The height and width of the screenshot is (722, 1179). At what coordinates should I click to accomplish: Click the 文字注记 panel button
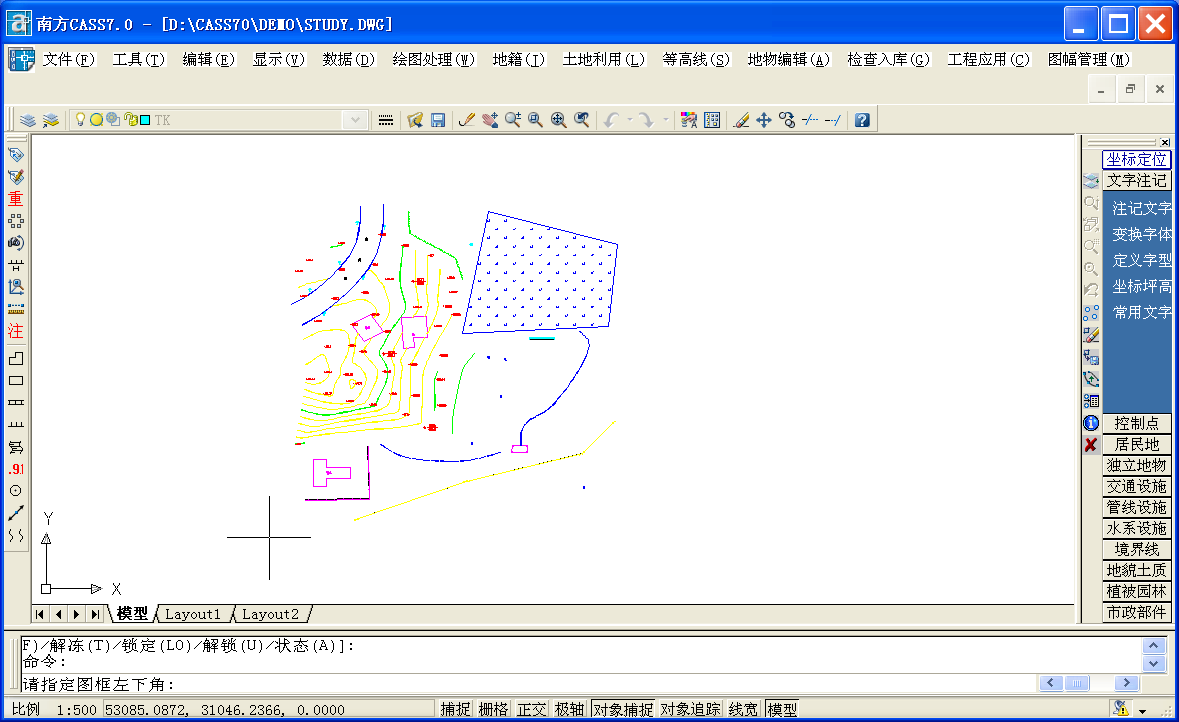pyautogui.click(x=1136, y=180)
